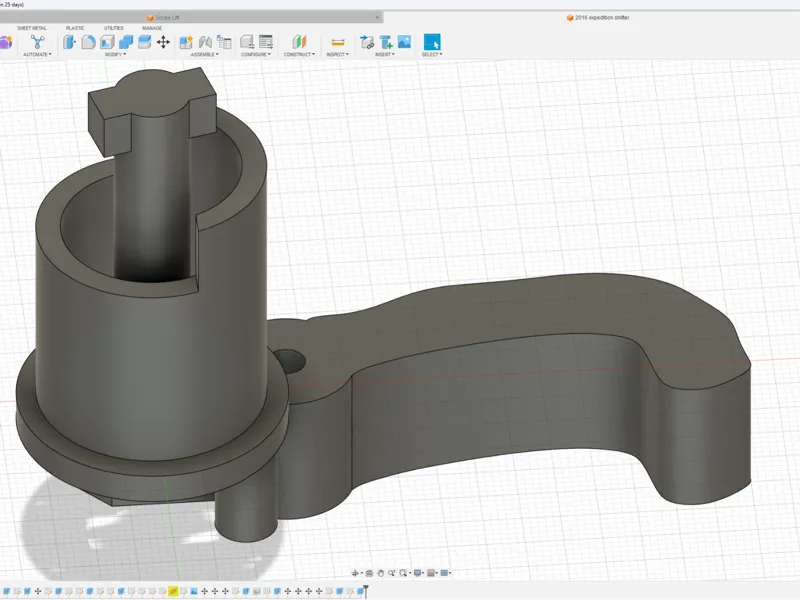
Task: Click the Insert McMaster-Carr component icon
Action: click(386, 42)
